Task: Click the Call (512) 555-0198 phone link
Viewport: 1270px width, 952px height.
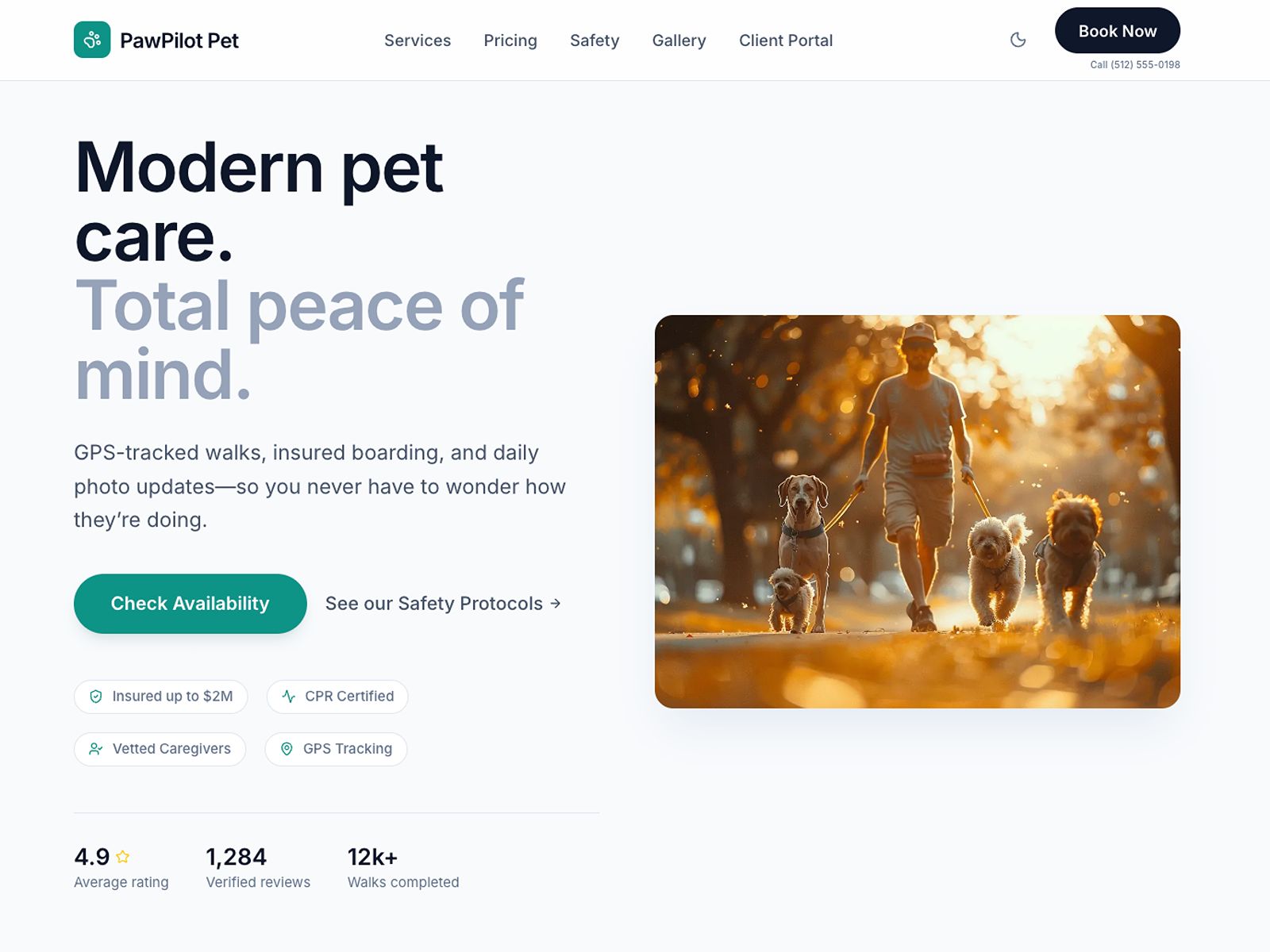Action: pos(1135,65)
